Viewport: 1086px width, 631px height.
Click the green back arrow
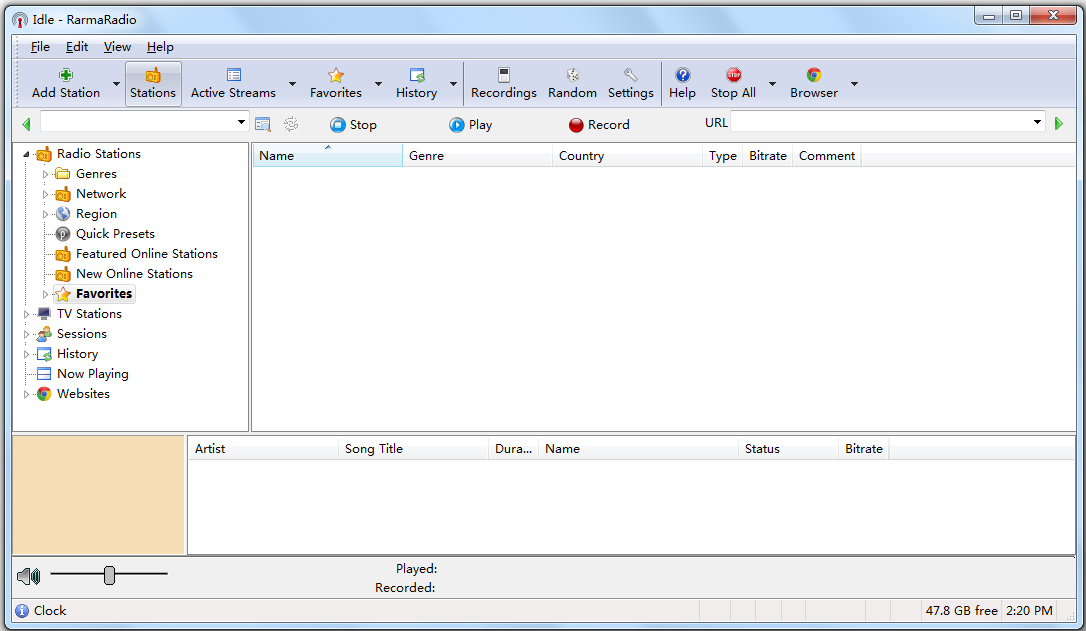pos(26,125)
